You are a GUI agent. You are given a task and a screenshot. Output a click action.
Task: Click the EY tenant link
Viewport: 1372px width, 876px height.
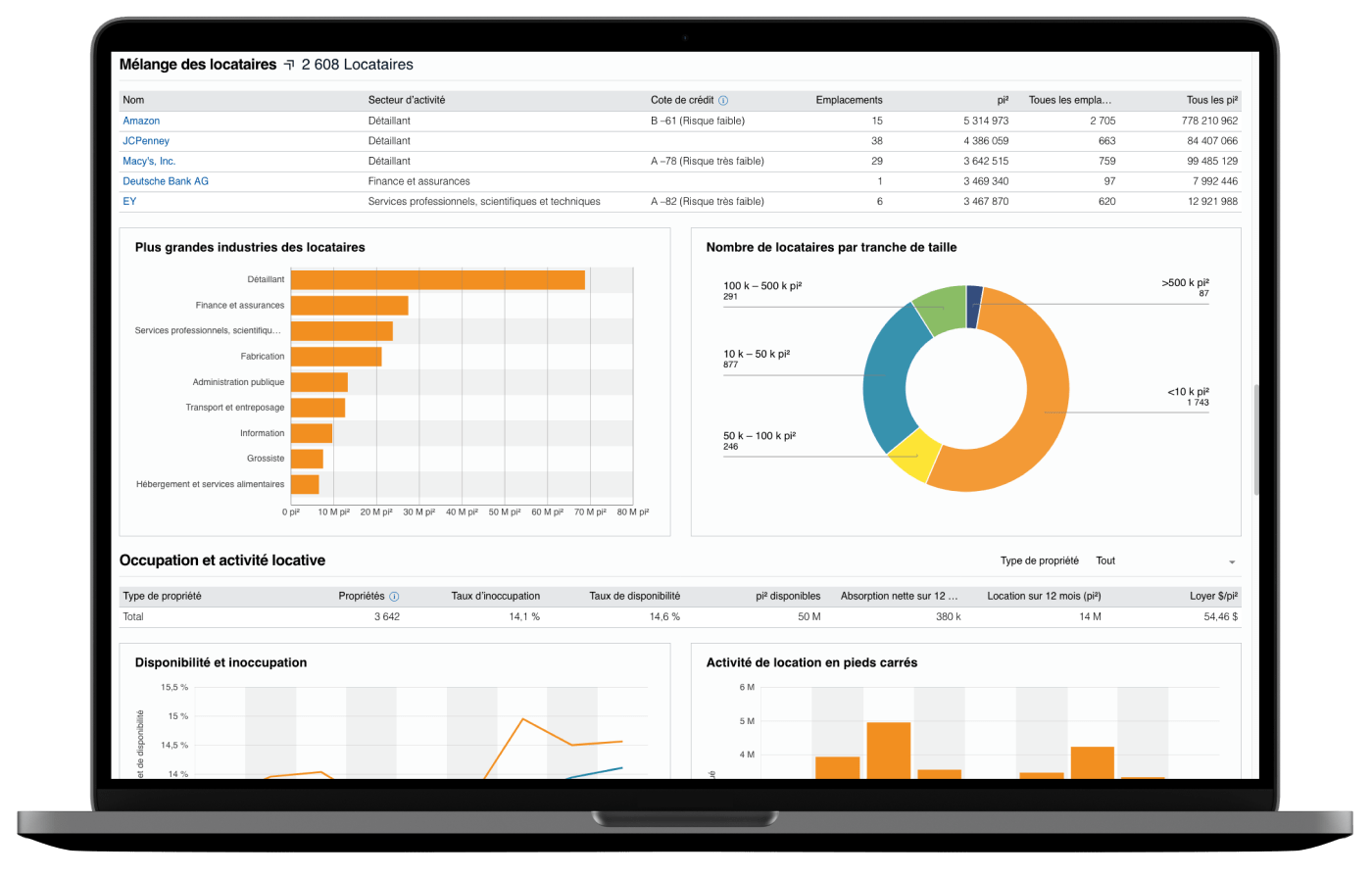coord(129,201)
